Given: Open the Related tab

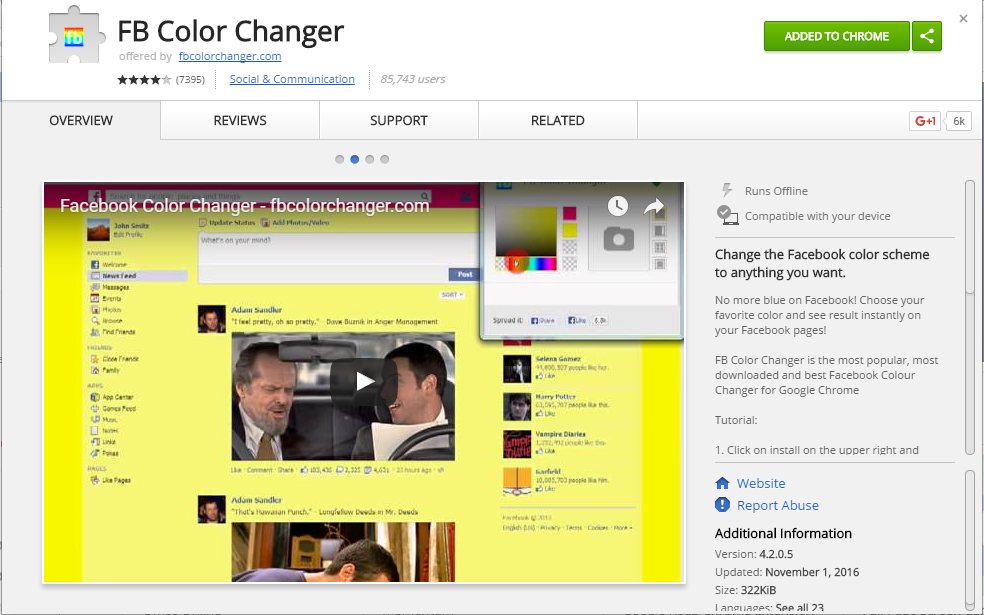Looking at the screenshot, I should point(558,121).
